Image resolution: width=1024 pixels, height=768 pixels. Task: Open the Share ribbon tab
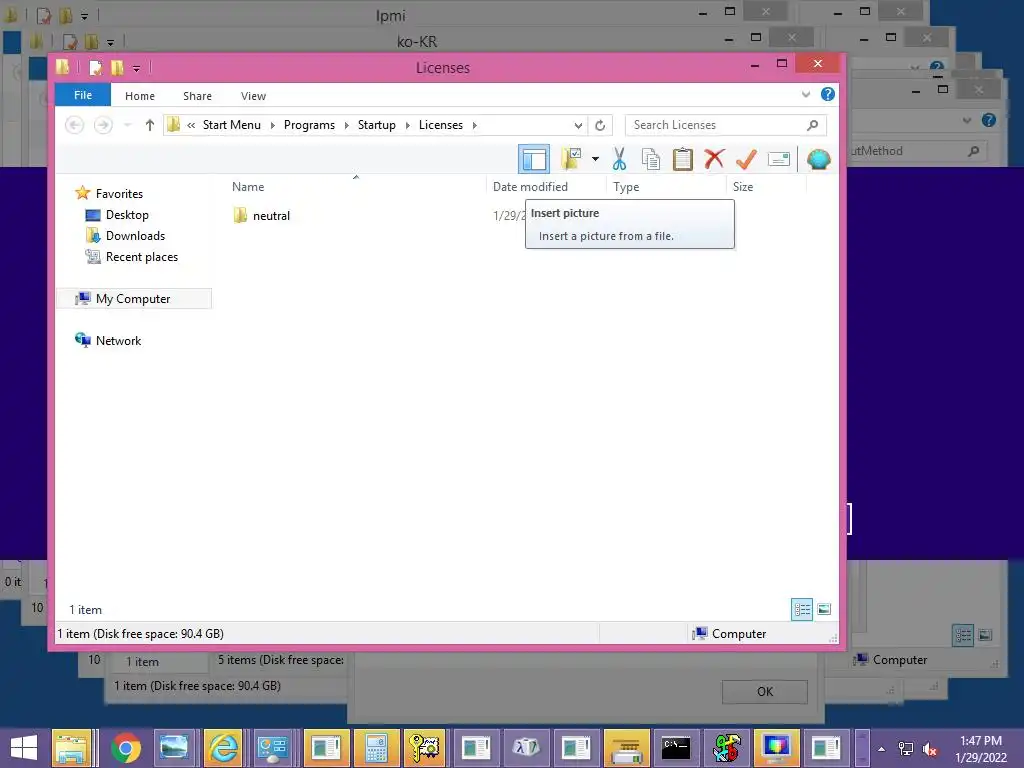click(x=197, y=96)
